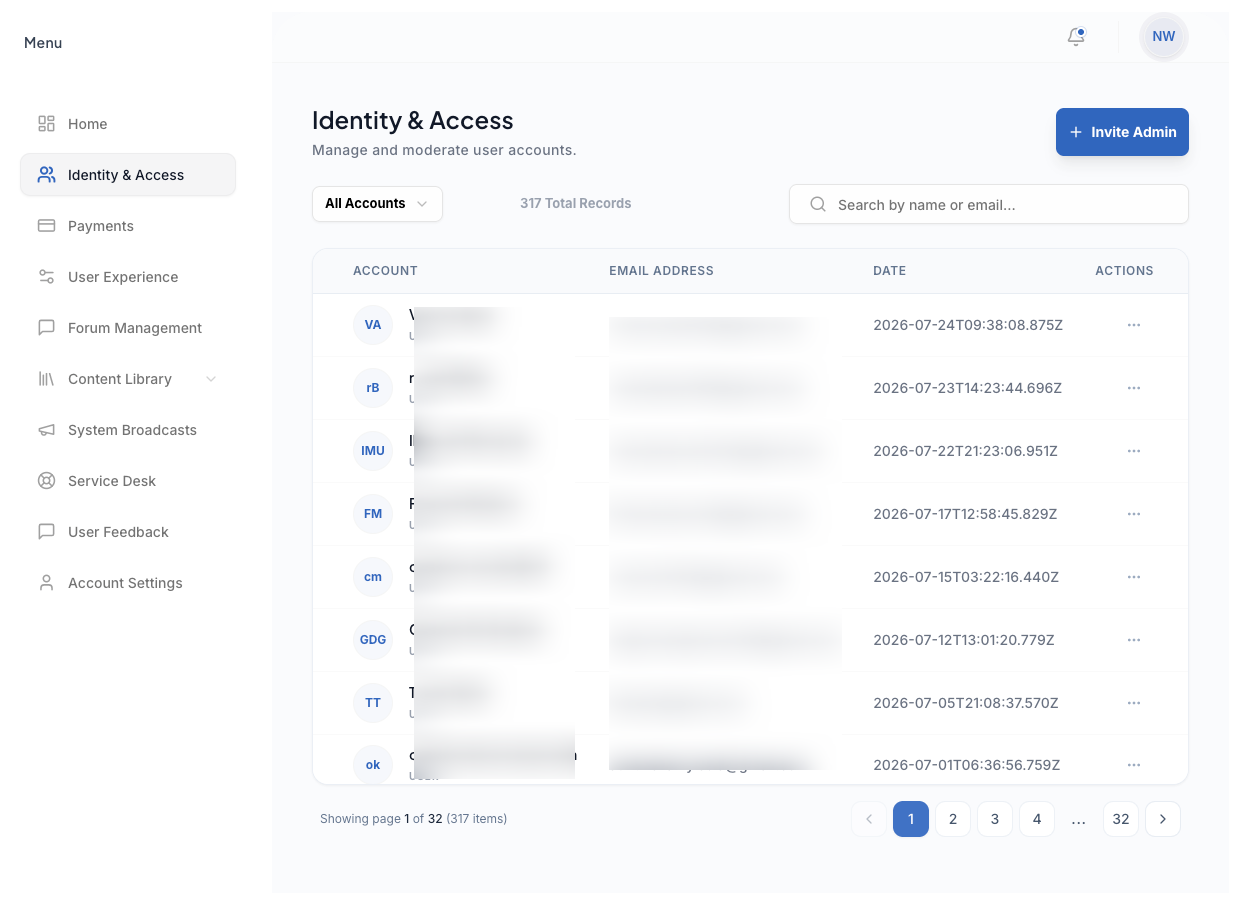Select the Home sidebar icon
The width and height of the screenshot is (1245, 917).
pyautogui.click(x=46, y=124)
